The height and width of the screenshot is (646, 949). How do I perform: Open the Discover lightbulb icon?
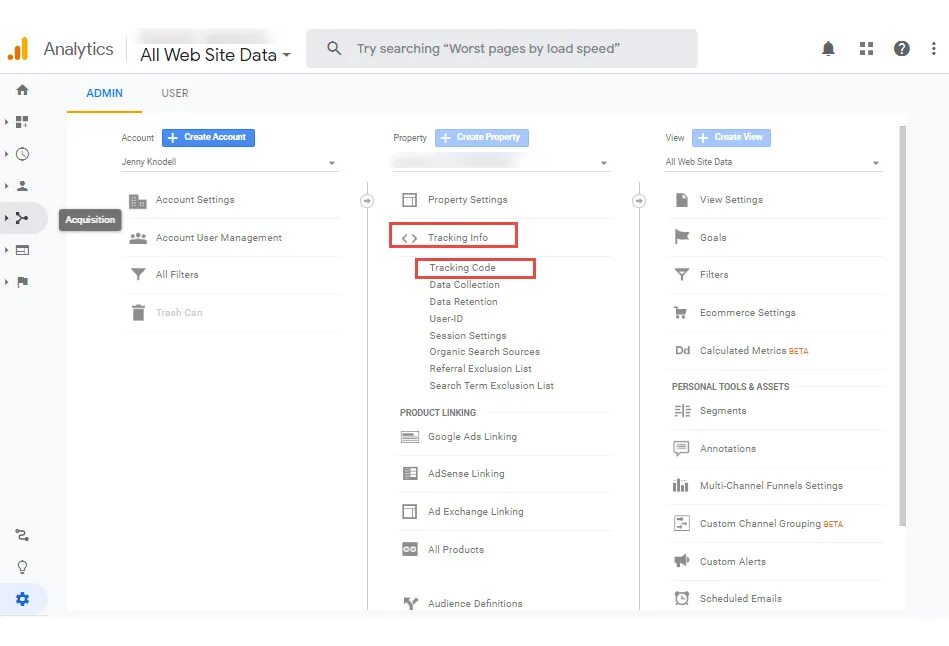pyautogui.click(x=22, y=567)
